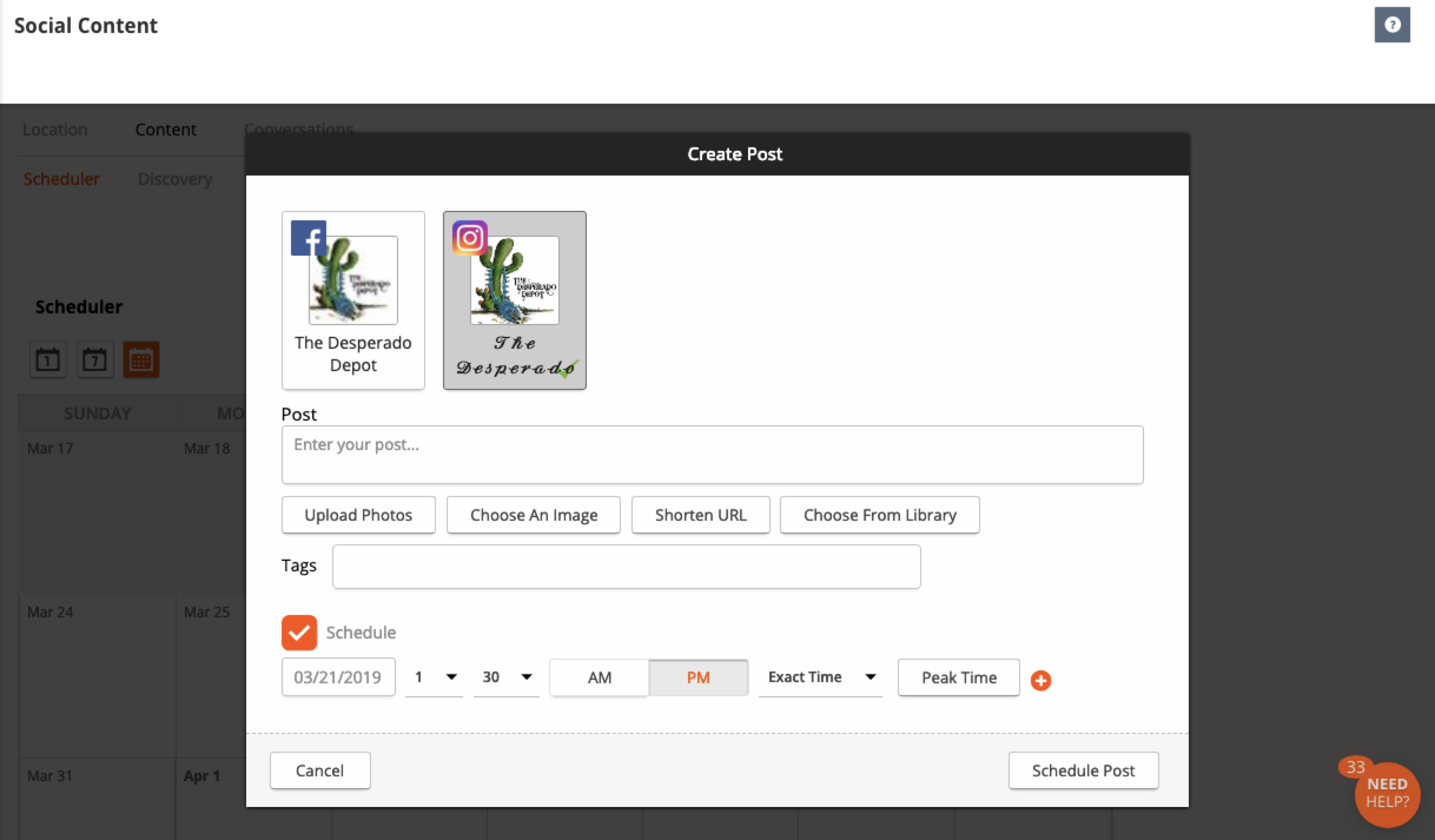The width and height of the screenshot is (1435, 840).
Task: Open the hour dropdown showing 1
Action: (x=434, y=677)
